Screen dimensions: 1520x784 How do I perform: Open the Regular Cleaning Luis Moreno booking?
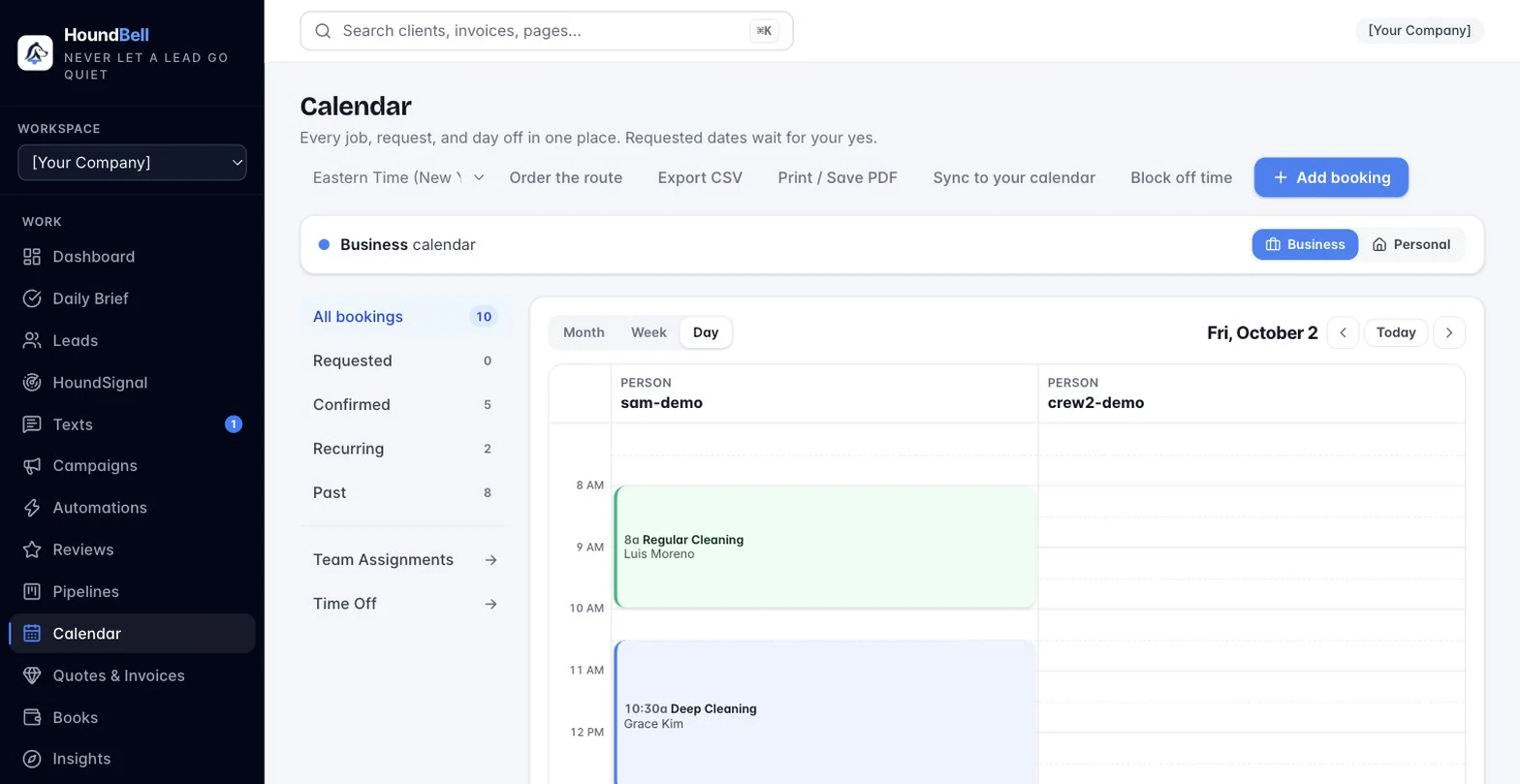[x=826, y=548]
